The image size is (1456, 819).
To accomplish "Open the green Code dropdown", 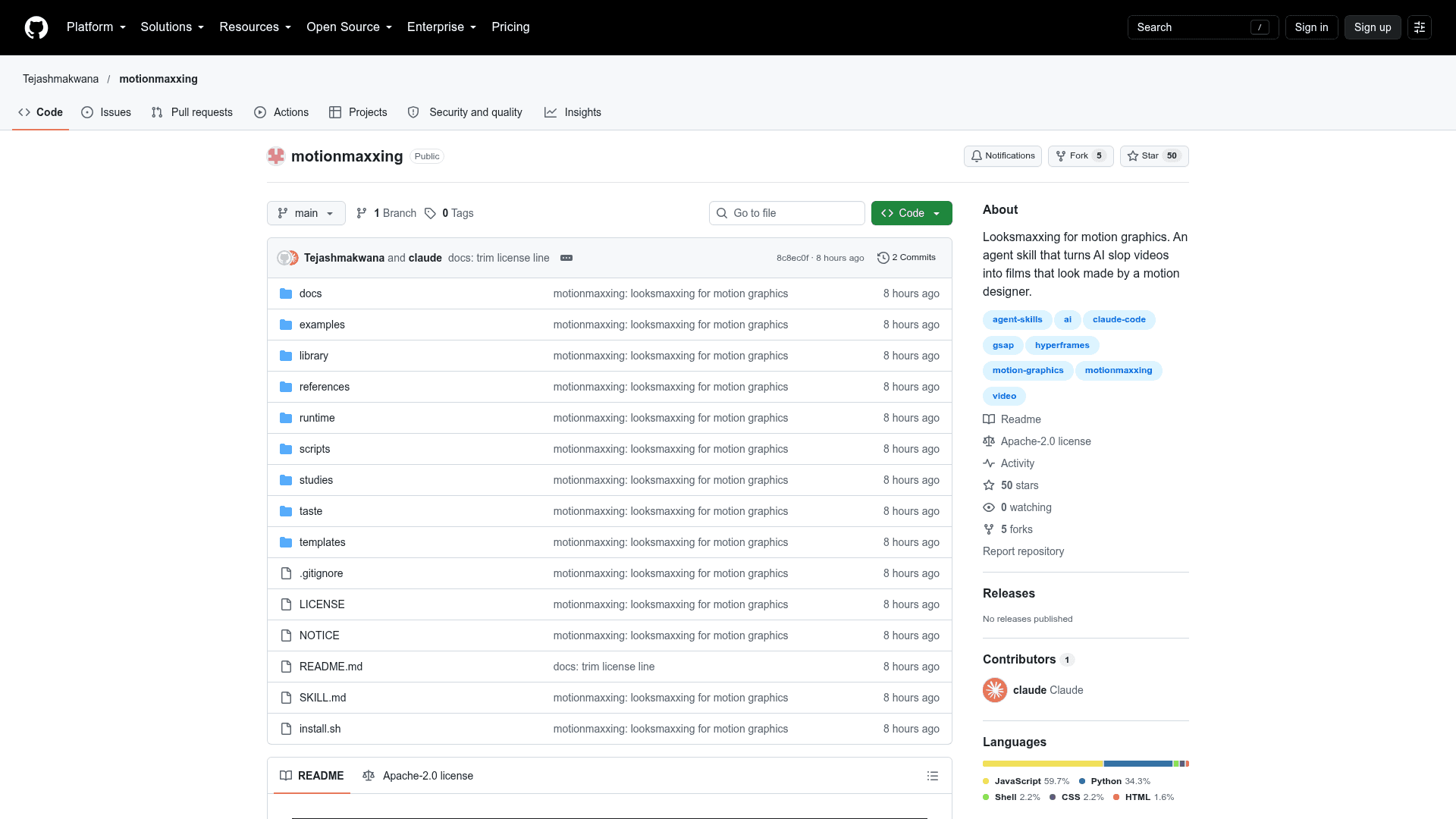I will click(912, 213).
